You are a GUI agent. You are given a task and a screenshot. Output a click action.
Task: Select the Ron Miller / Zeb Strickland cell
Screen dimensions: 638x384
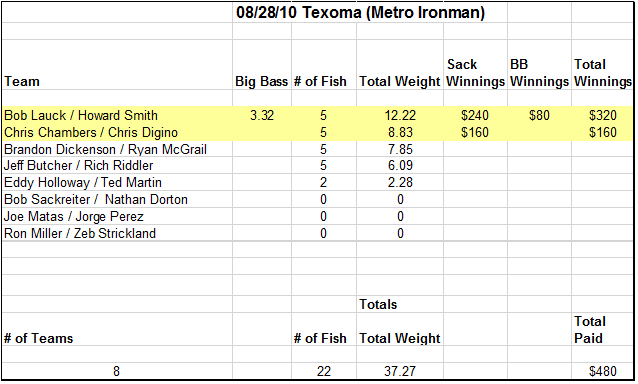[x=117, y=233]
